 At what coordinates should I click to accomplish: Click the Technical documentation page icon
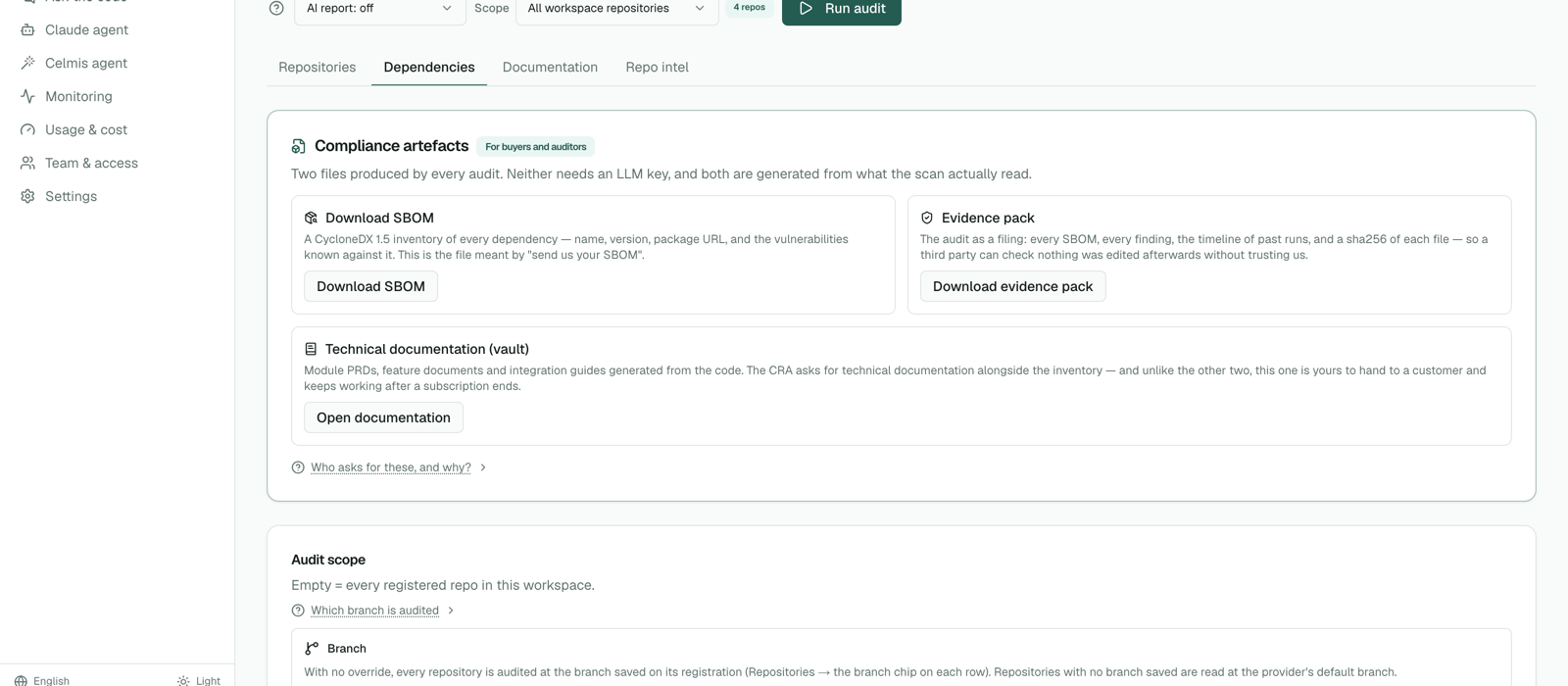click(311, 349)
